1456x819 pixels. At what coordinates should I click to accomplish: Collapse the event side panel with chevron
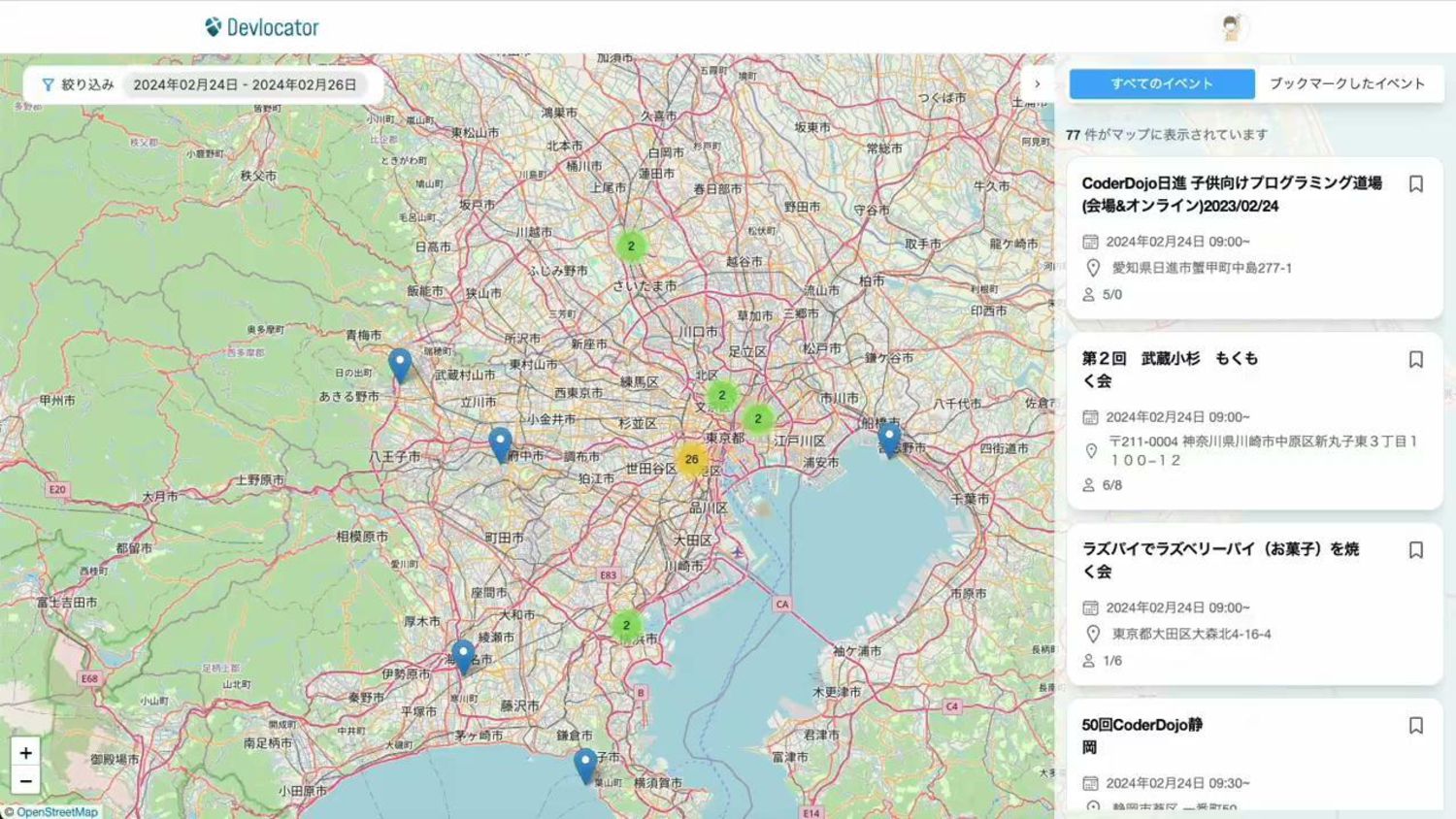pos(1037,84)
